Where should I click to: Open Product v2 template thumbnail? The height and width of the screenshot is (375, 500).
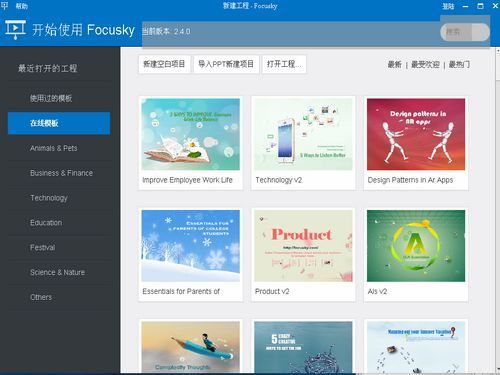point(303,246)
